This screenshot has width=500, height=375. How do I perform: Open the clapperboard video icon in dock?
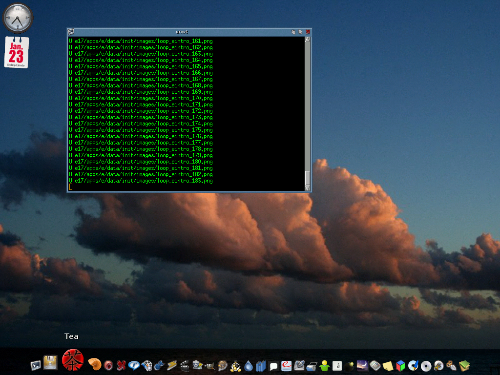[185, 366]
